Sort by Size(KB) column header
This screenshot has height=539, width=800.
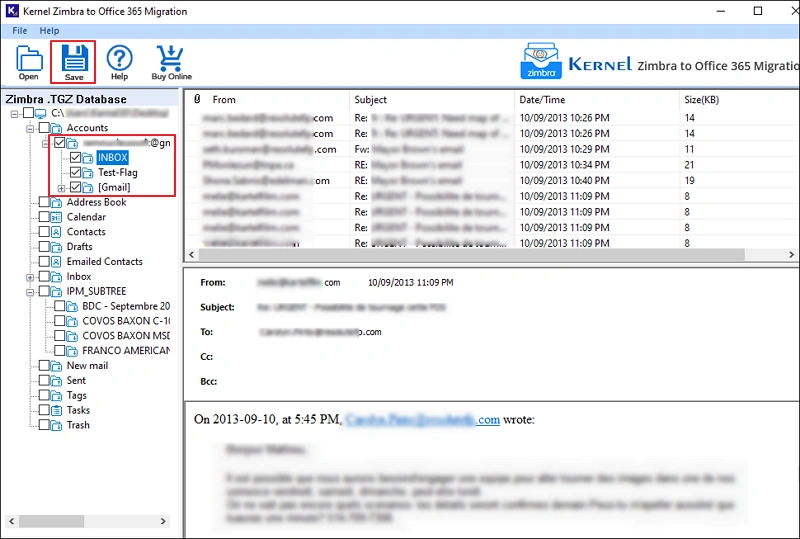pos(739,100)
